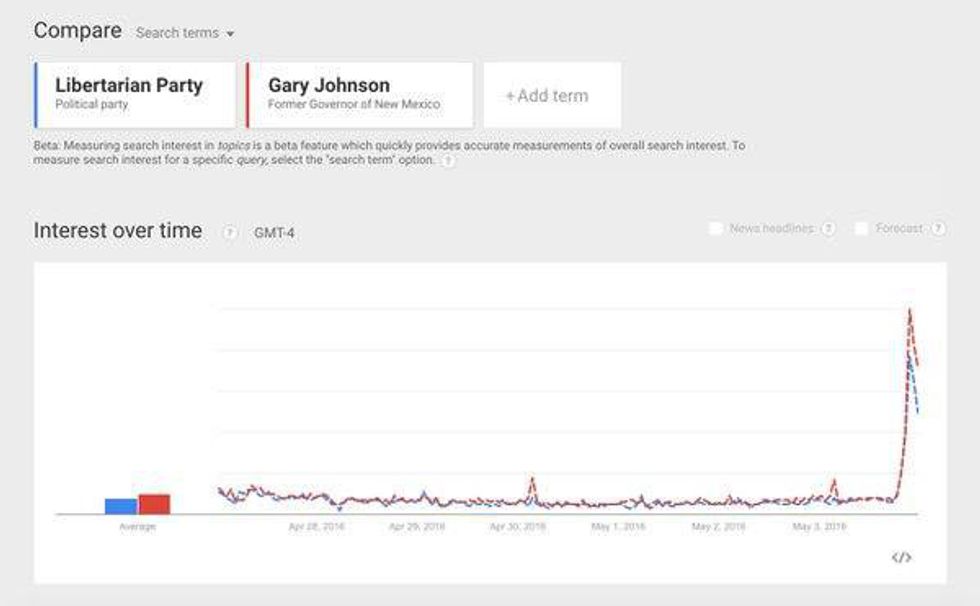The width and height of the screenshot is (980, 606).
Task: Select the Libertarian Party term card
Action: [135, 95]
